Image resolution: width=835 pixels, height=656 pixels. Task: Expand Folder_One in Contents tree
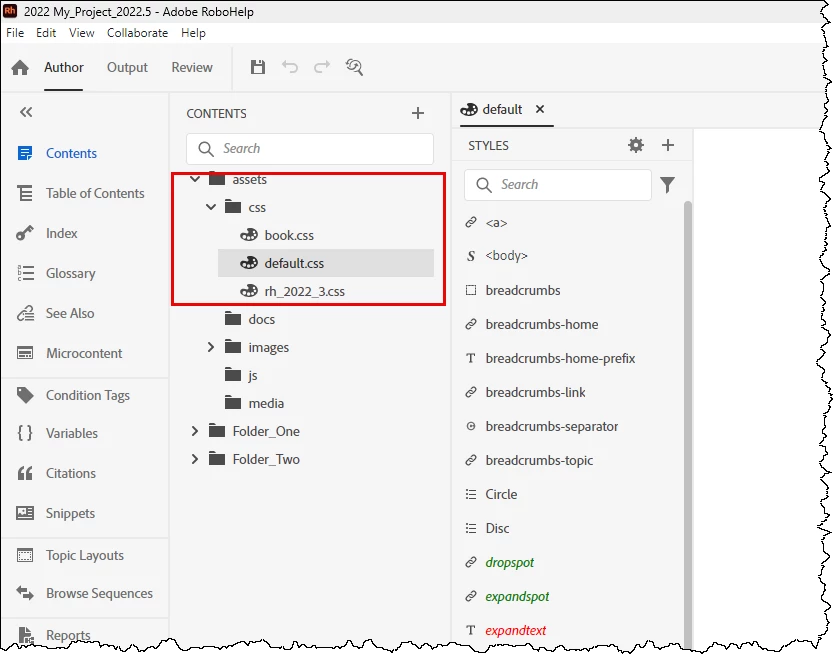(x=195, y=431)
